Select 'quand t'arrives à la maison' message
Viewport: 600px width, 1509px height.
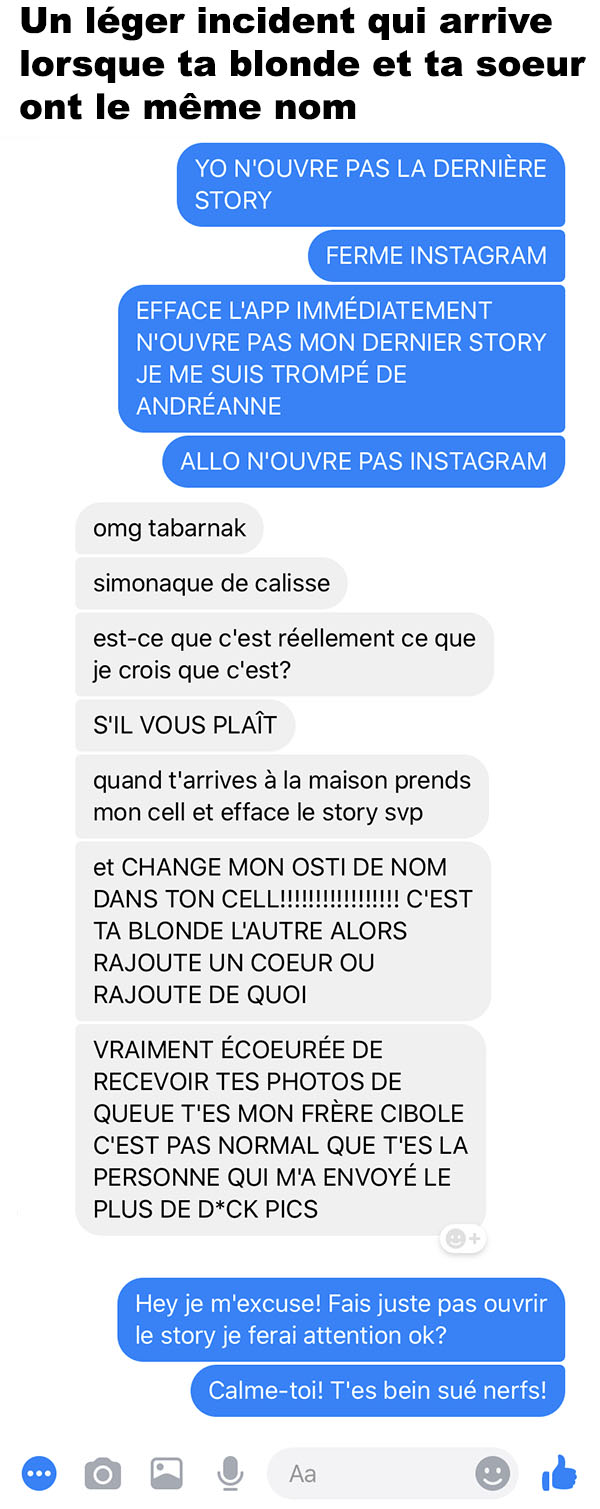[x=282, y=796]
